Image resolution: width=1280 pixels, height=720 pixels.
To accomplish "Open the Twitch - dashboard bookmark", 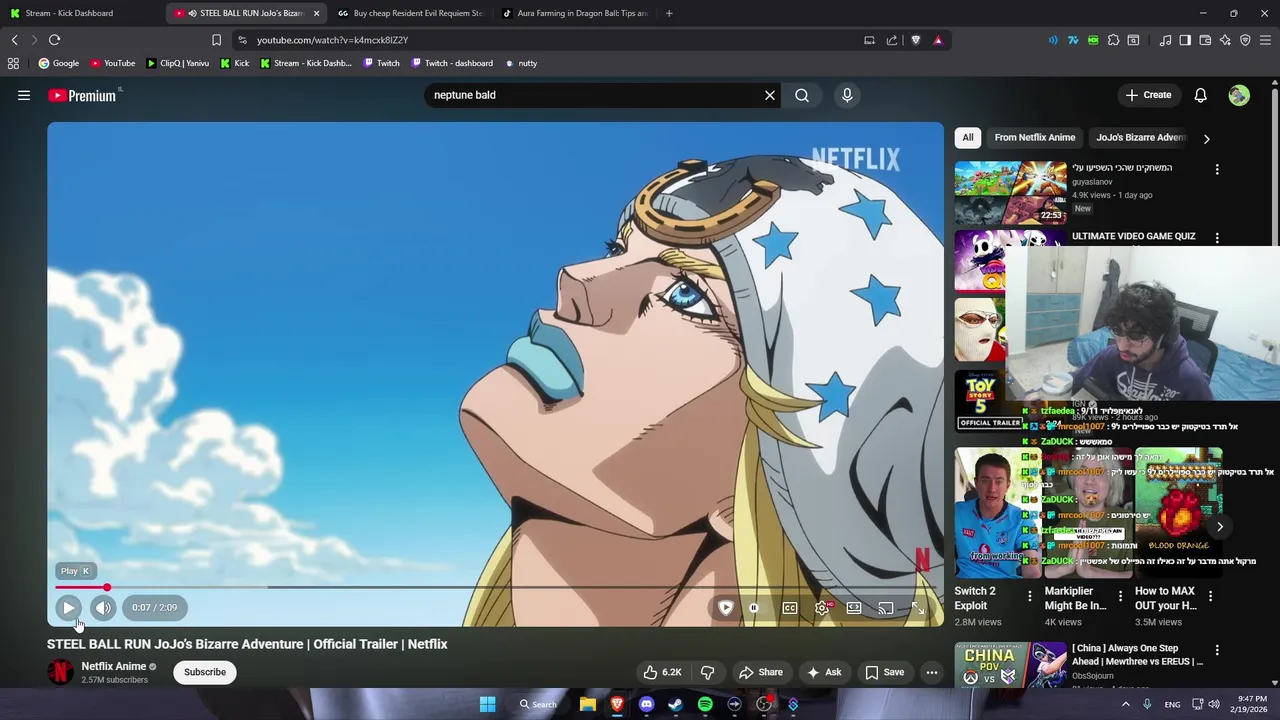I will pyautogui.click(x=452, y=63).
